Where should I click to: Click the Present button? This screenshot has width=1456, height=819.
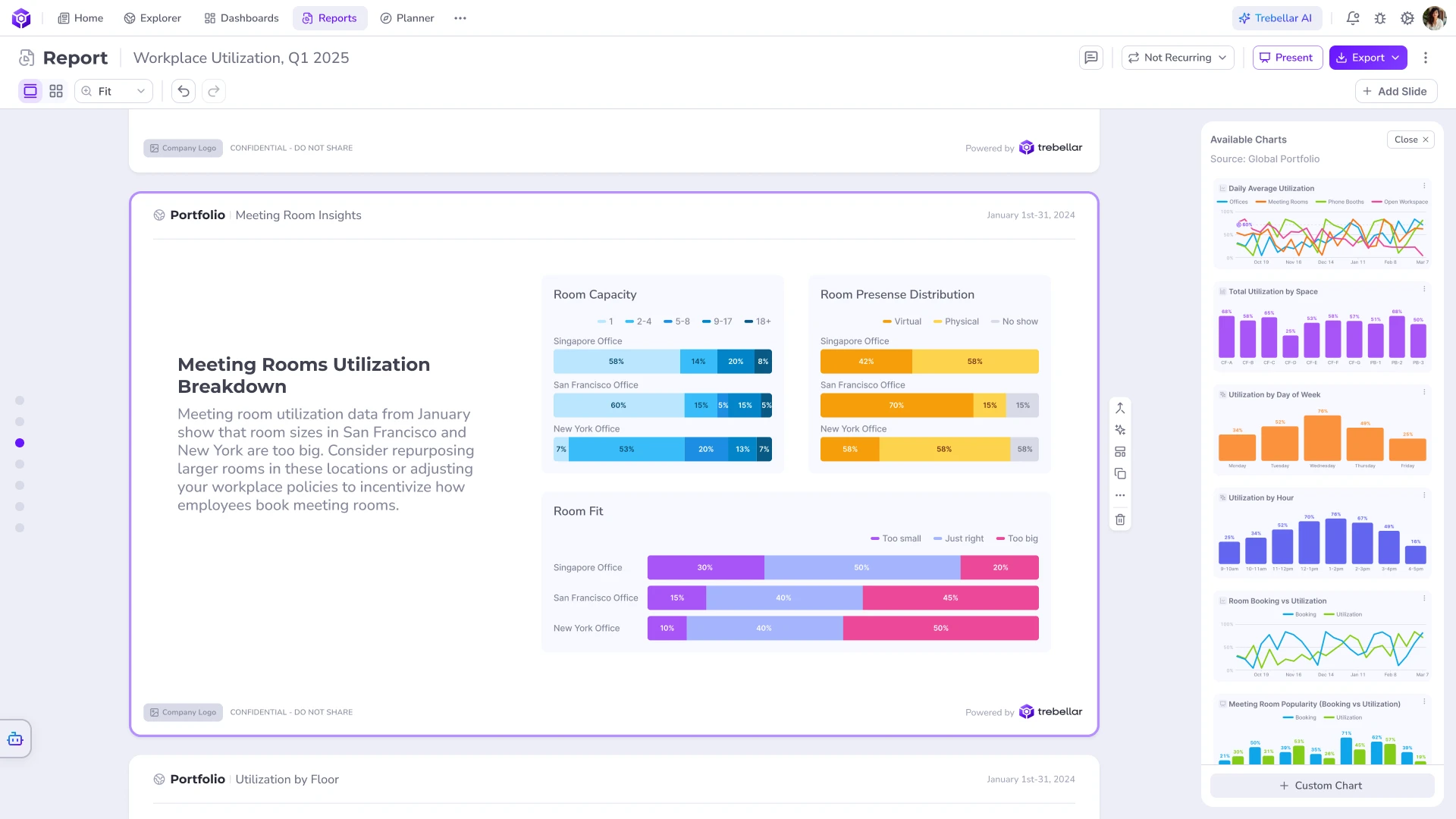(1287, 58)
